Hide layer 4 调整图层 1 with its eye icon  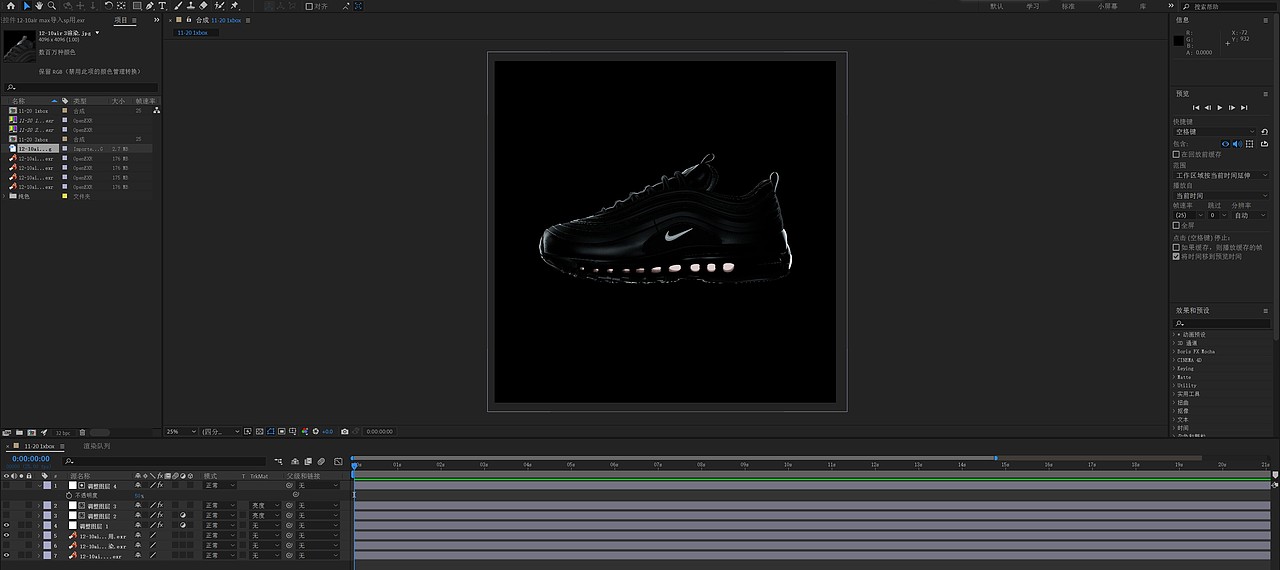[x=6, y=525]
